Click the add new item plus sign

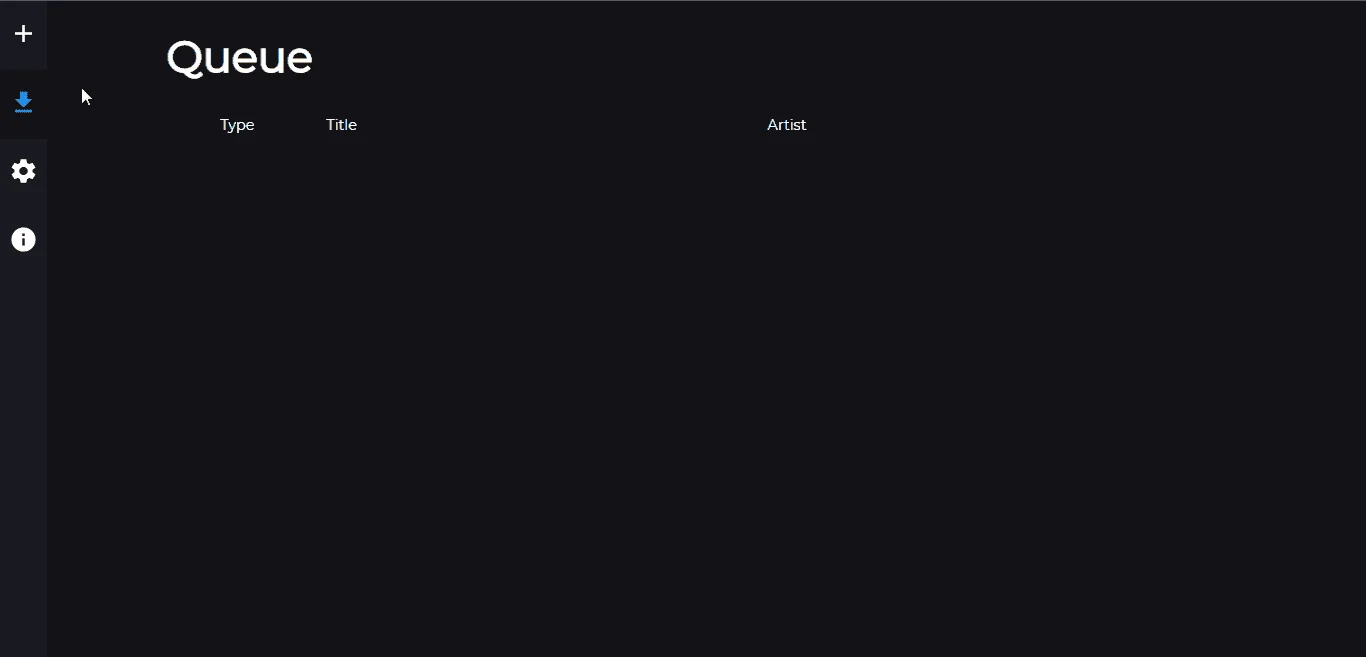click(23, 34)
